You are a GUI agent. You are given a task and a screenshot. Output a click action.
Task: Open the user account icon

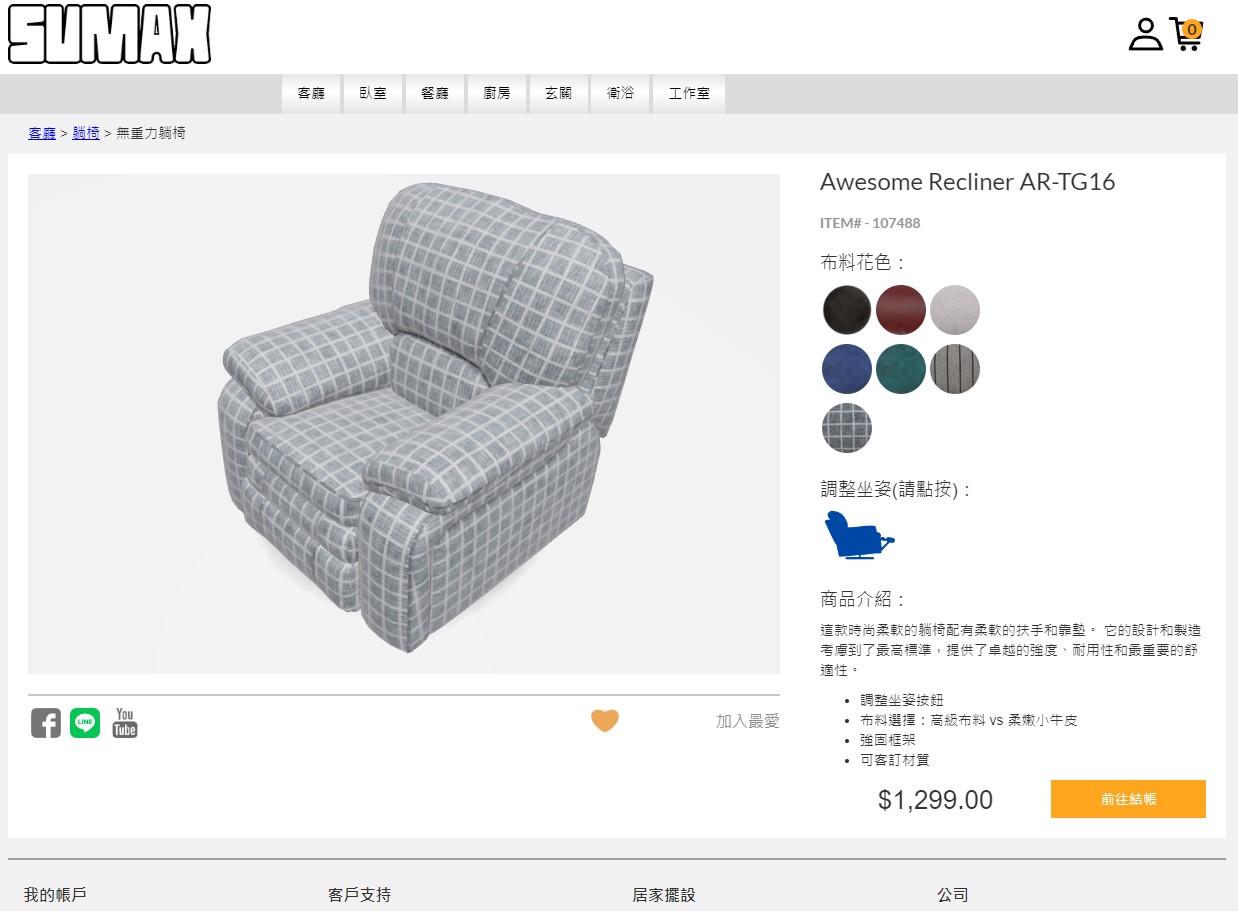1146,34
